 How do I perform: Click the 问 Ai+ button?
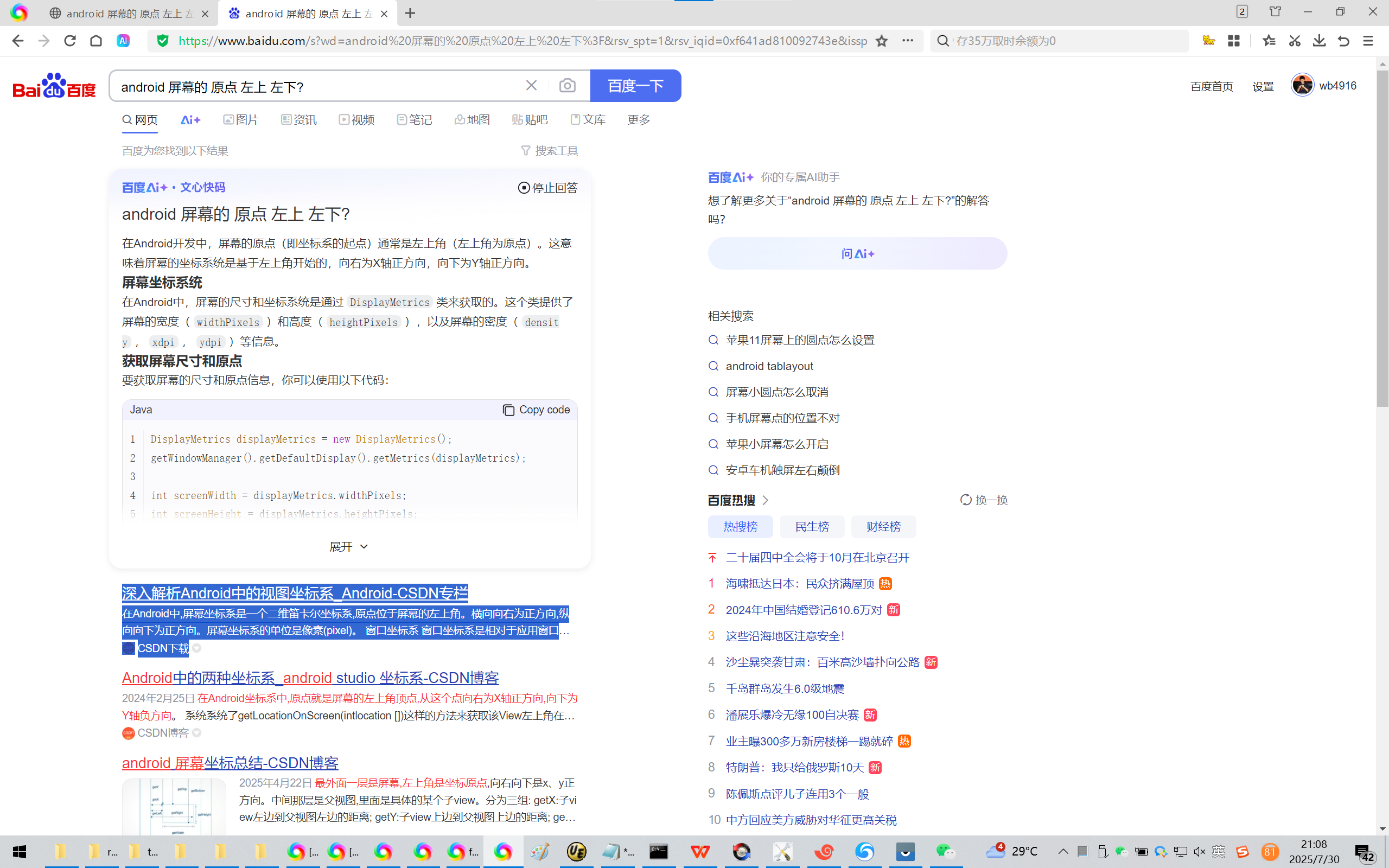pyautogui.click(x=857, y=254)
